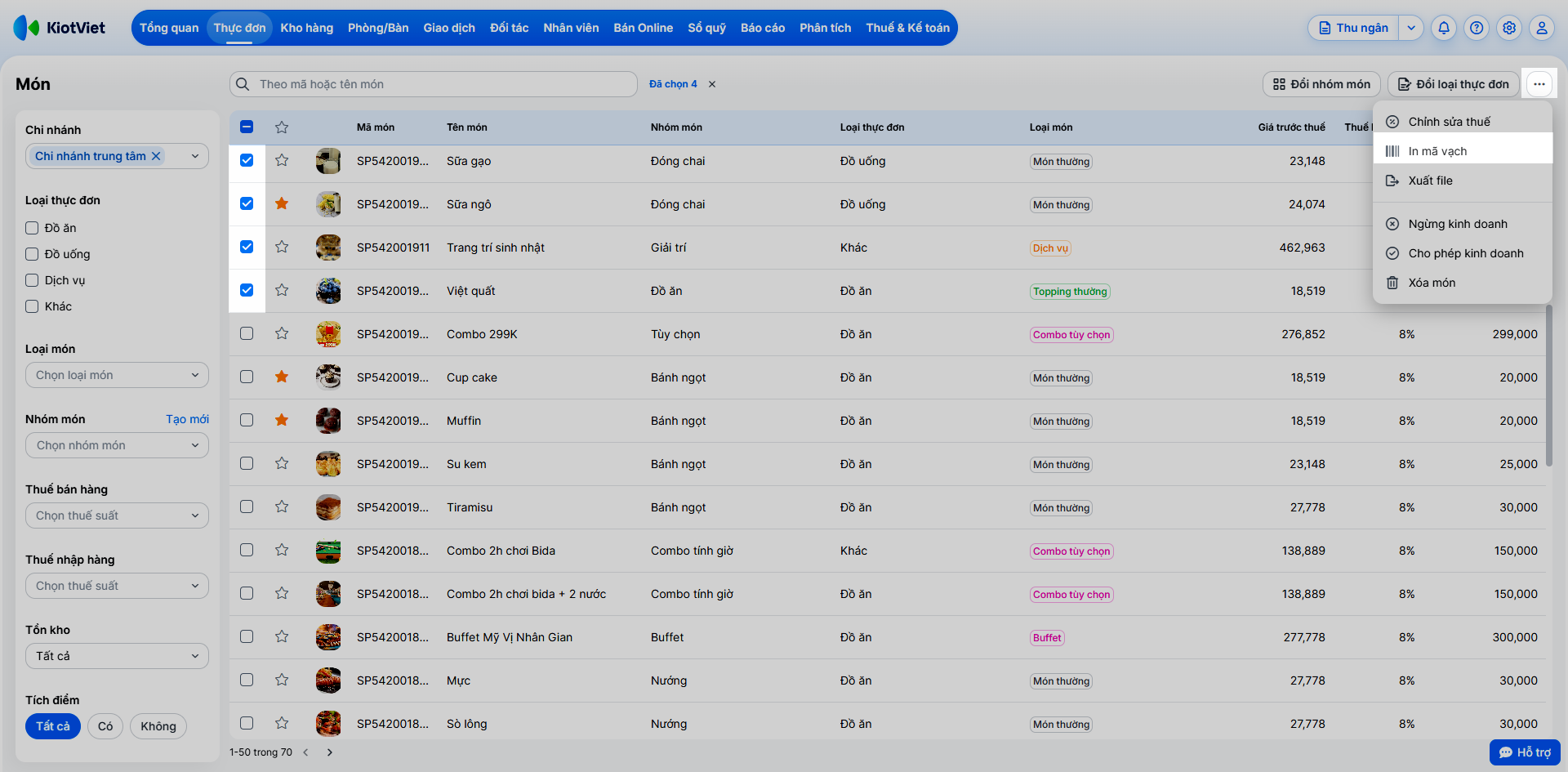Click the vertical scrollbar of the item table

tap(1548, 385)
